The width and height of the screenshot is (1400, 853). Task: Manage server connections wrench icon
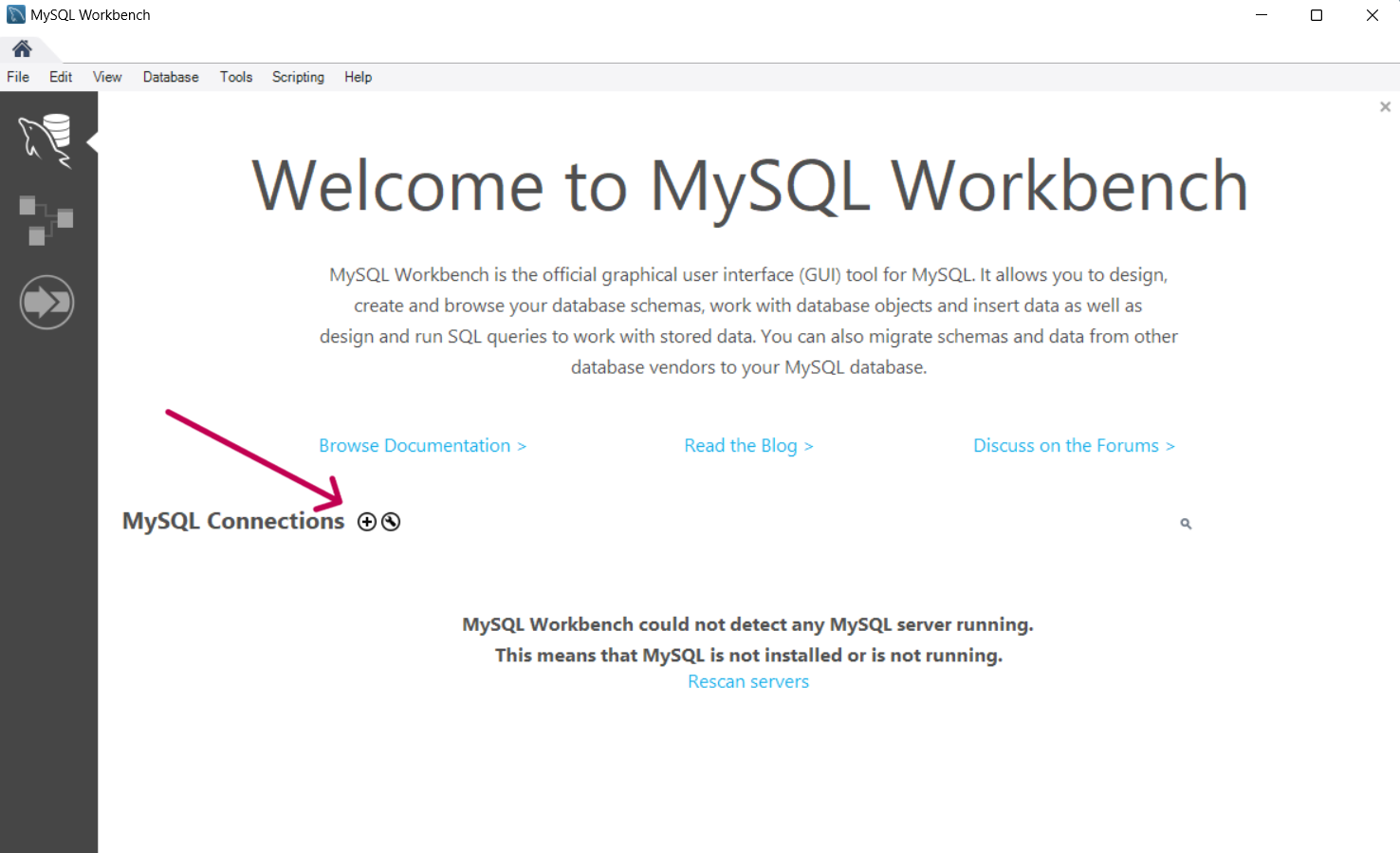point(391,522)
